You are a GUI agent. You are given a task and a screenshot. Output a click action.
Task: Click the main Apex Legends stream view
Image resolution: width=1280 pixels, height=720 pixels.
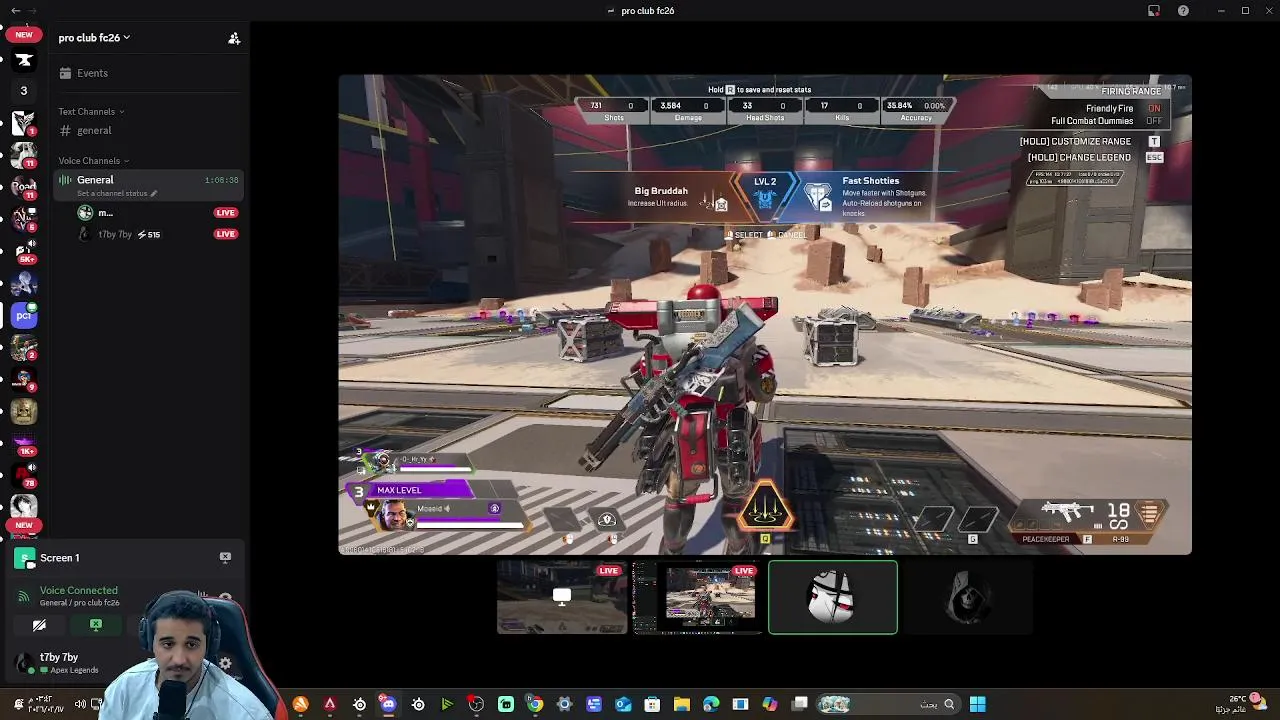[765, 314]
